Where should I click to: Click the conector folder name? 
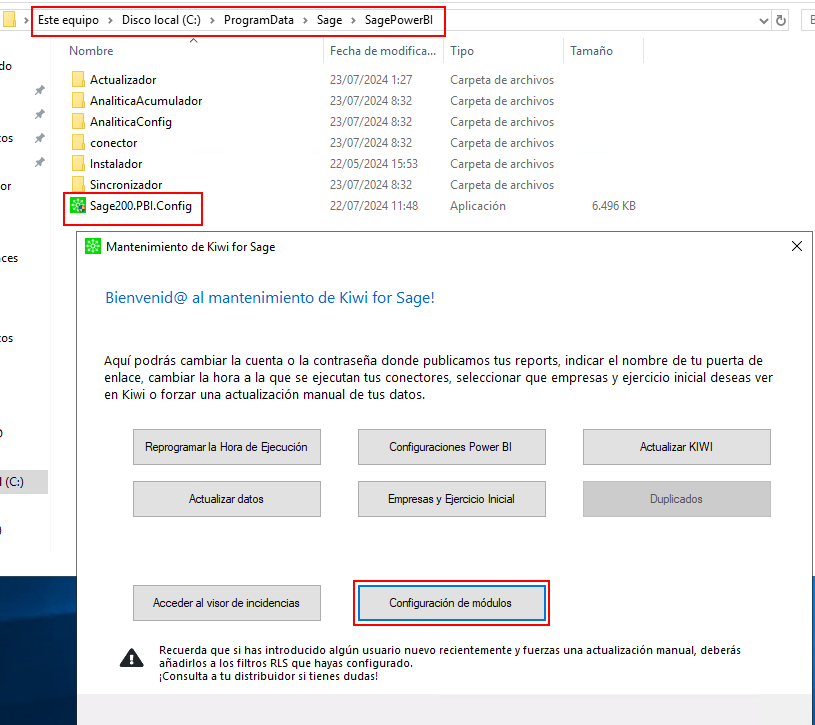click(x=113, y=142)
